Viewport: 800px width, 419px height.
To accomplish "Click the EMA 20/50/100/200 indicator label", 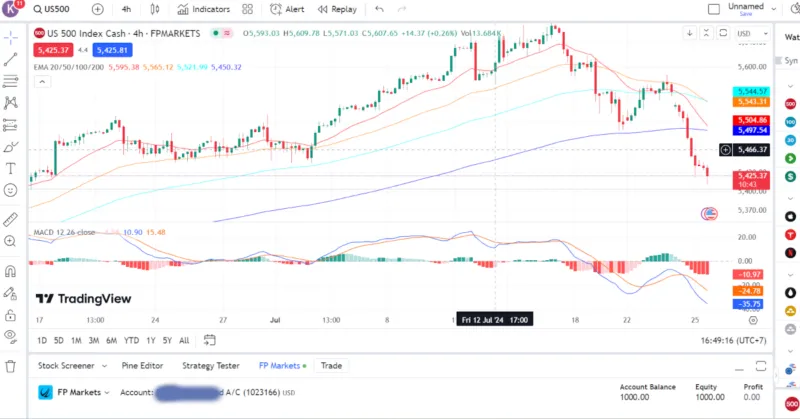I will point(68,67).
